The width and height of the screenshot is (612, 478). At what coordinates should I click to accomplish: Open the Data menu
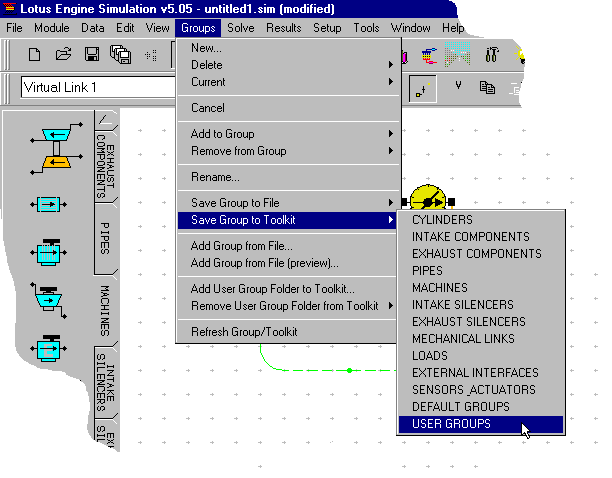[93, 28]
